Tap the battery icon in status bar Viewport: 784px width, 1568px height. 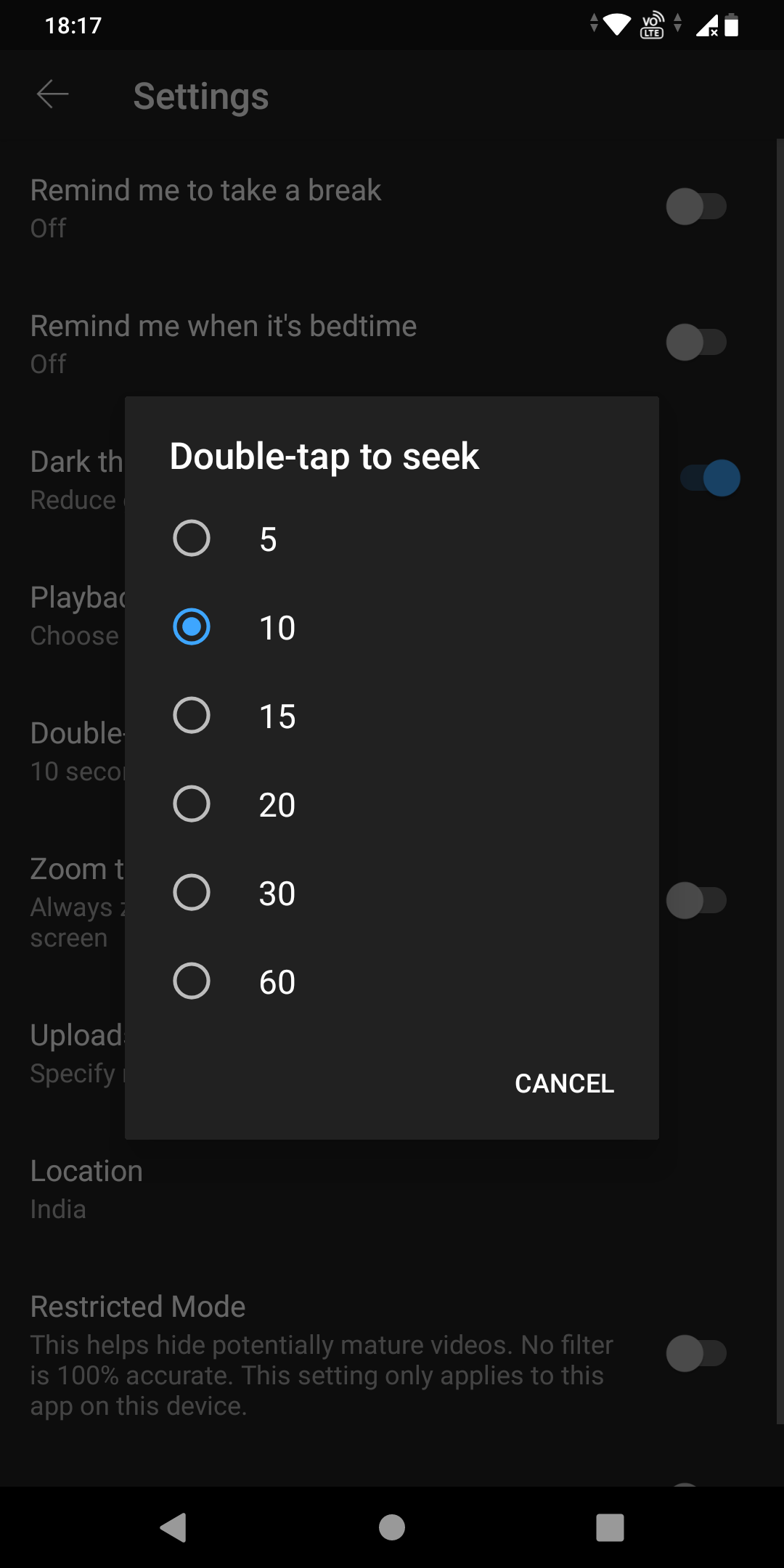click(x=732, y=25)
